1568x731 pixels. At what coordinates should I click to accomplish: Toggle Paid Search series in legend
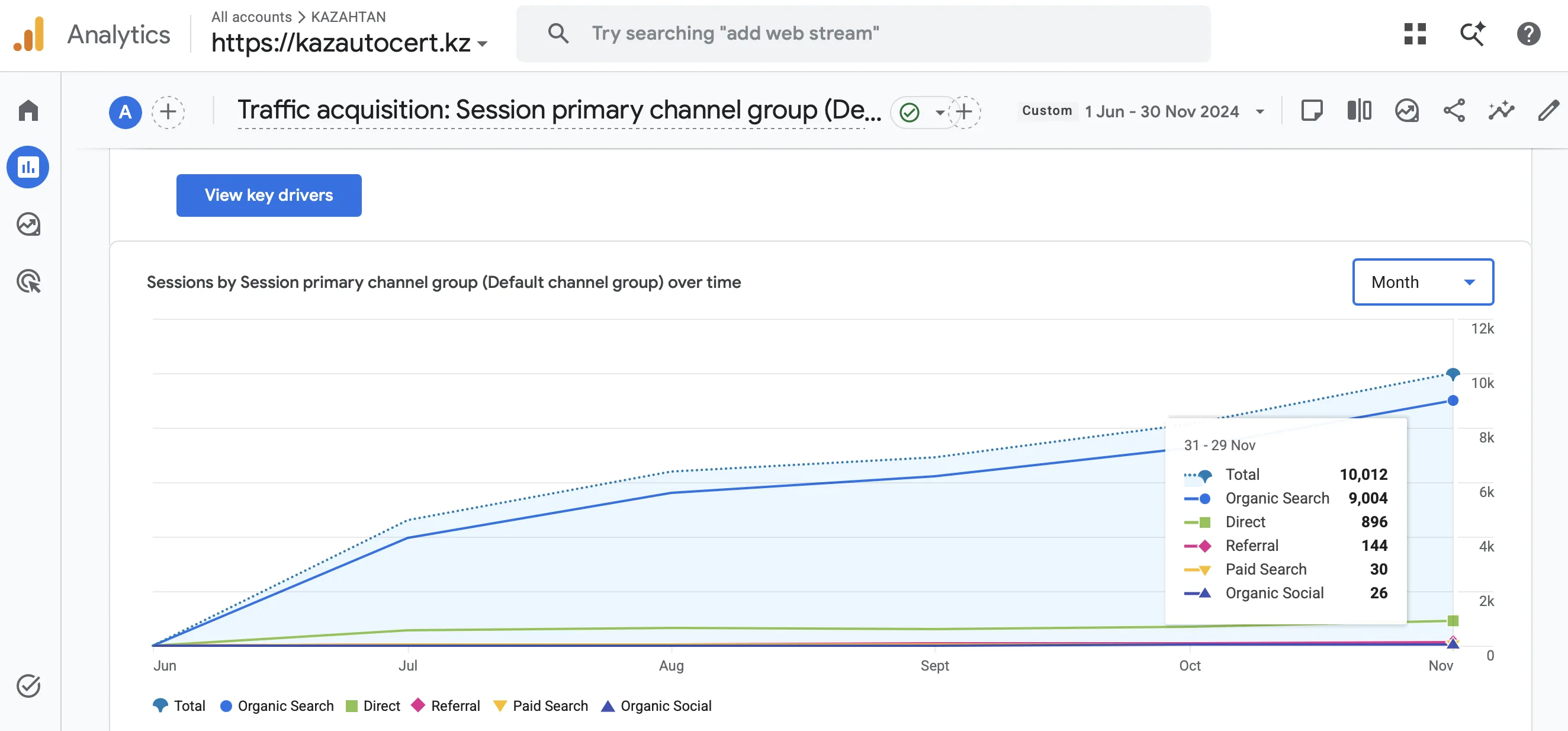click(x=541, y=706)
